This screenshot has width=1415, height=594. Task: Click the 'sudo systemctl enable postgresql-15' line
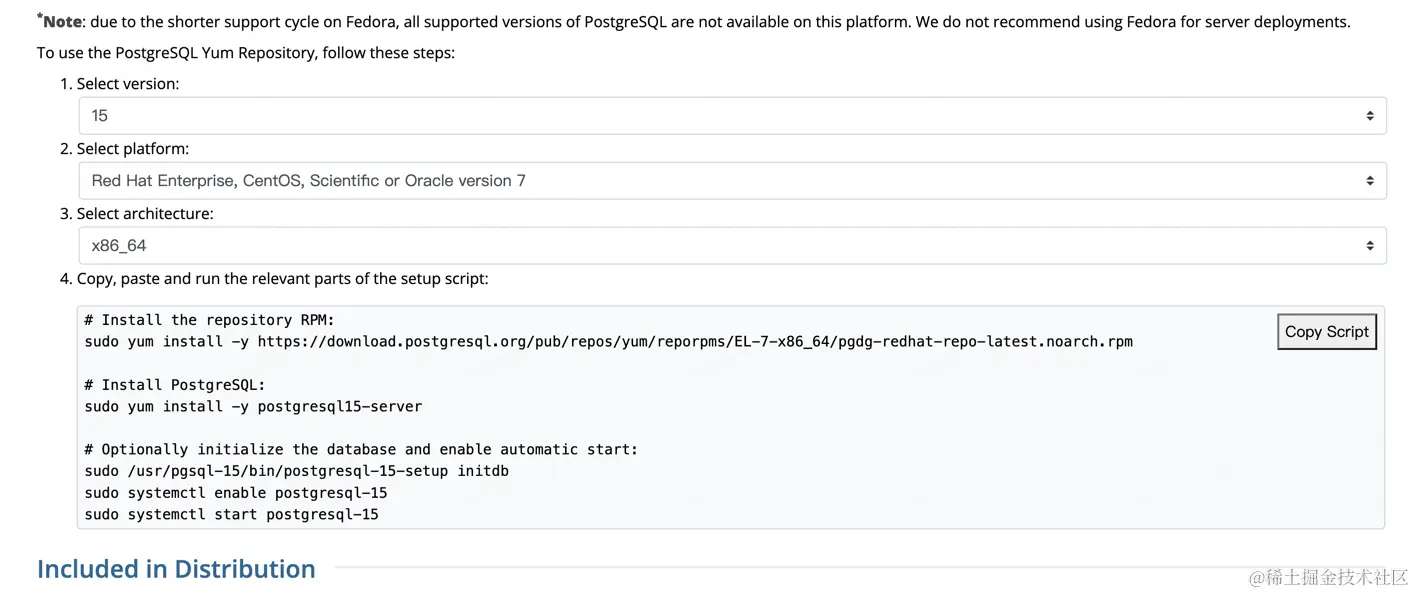(236, 493)
